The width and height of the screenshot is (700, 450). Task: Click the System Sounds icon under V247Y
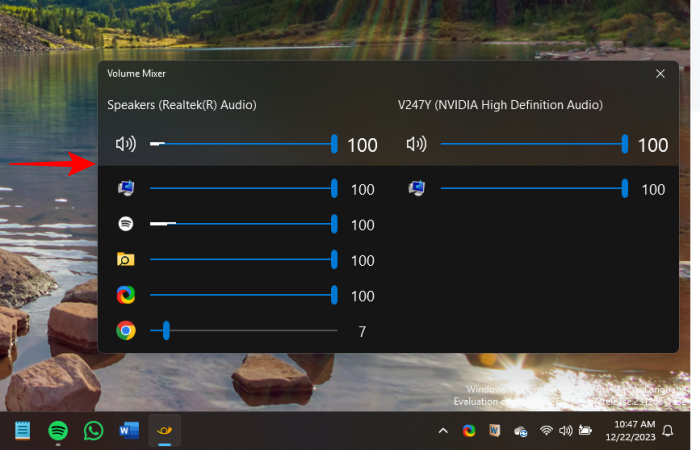coord(416,189)
